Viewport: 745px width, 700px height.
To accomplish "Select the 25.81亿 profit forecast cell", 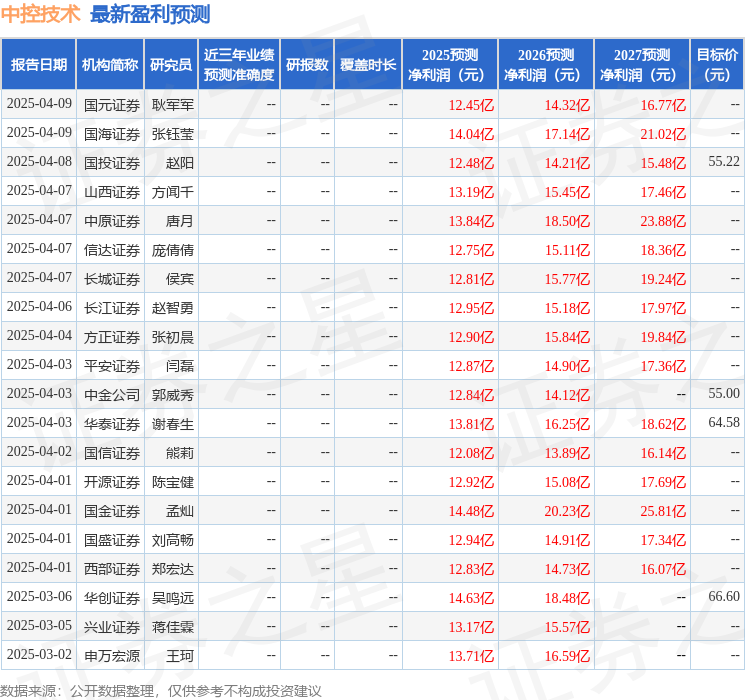I will pos(662,511).
